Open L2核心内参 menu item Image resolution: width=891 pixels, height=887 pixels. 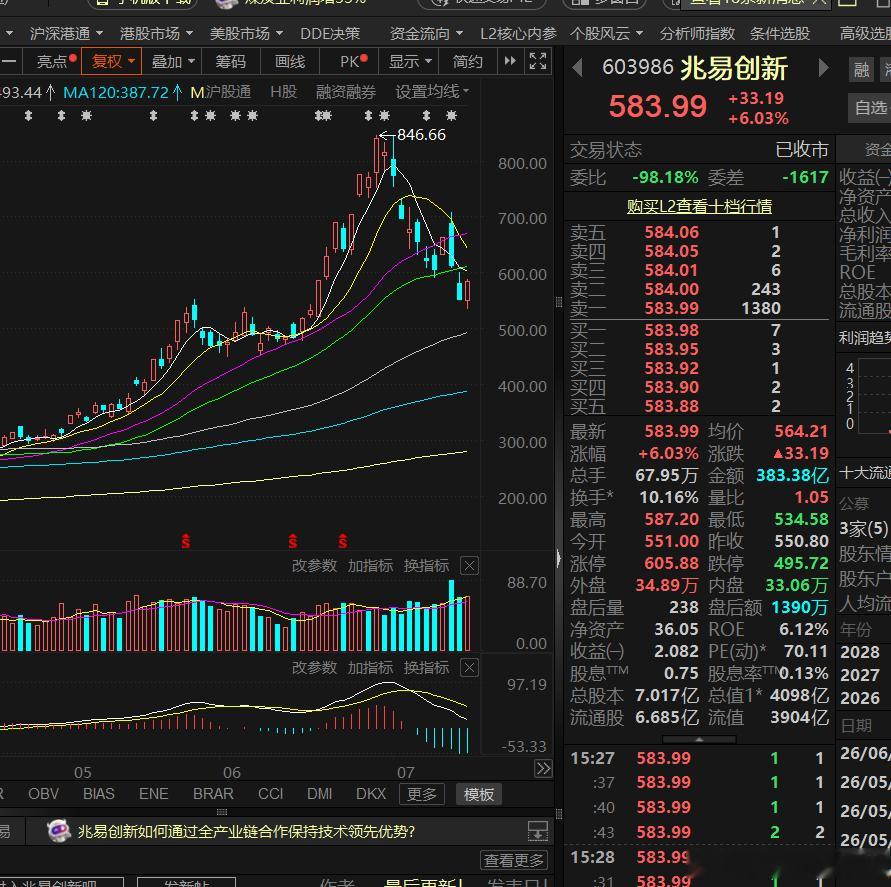tap(518, 34)
